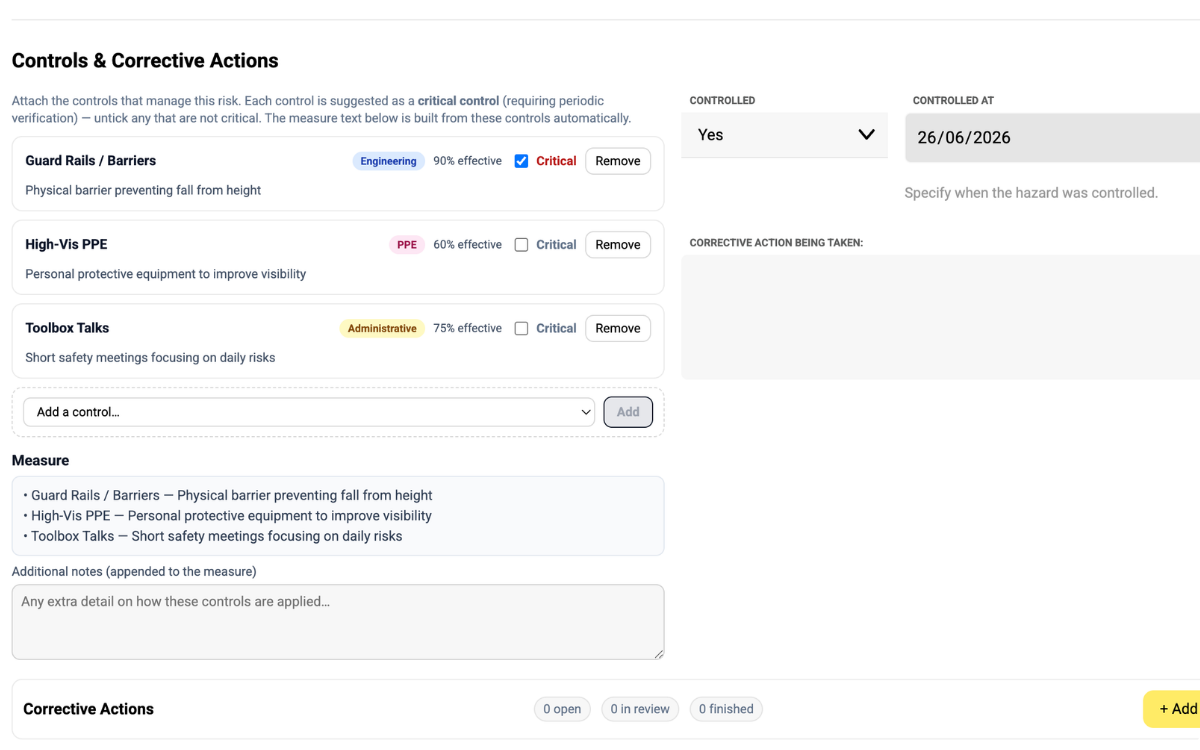The image size is (1200, 750).
Task: Tick Critical checkbox for Toolbox Talks
Action: [x=521, y=329]
